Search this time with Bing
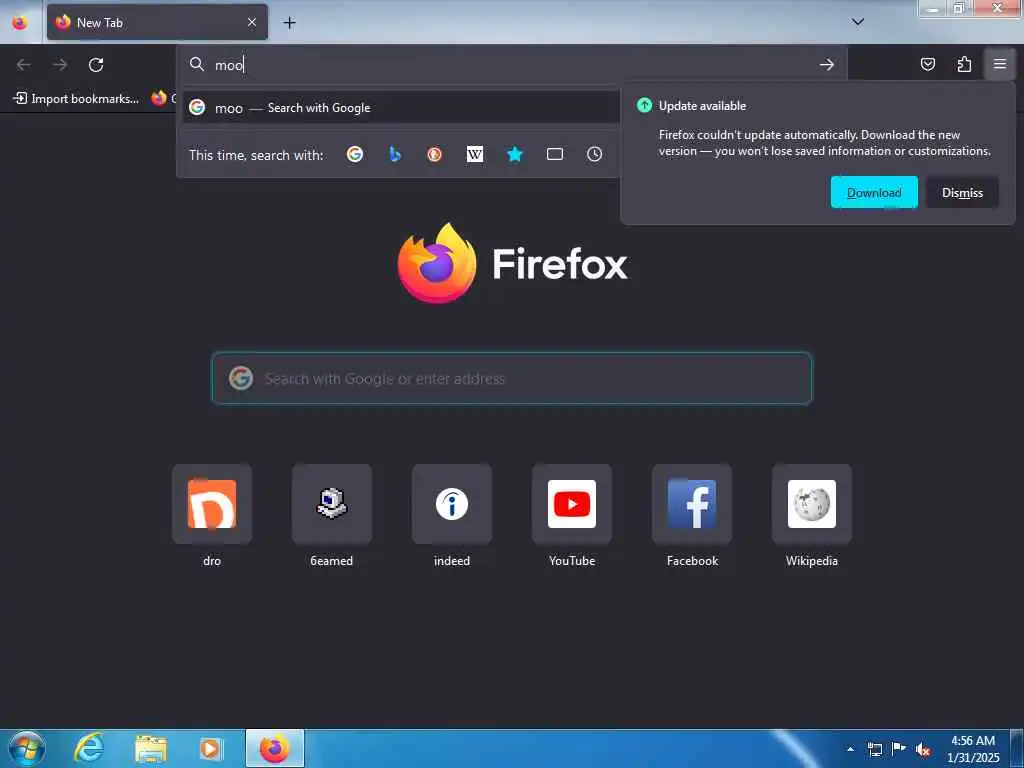Image resolution: width=1024 pixels, height=768 pixels. 394,154
